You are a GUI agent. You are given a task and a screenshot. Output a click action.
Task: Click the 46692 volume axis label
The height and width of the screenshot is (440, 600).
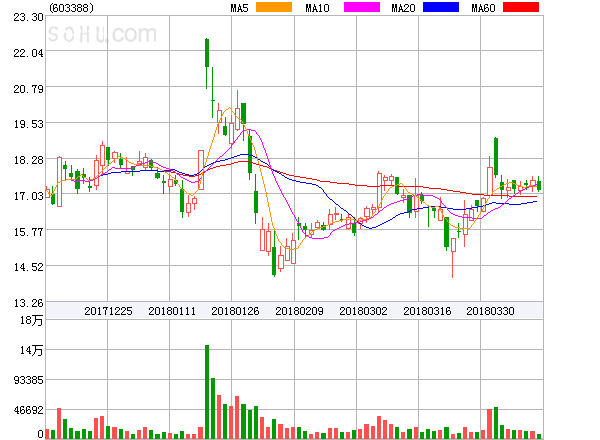(28, 410)
